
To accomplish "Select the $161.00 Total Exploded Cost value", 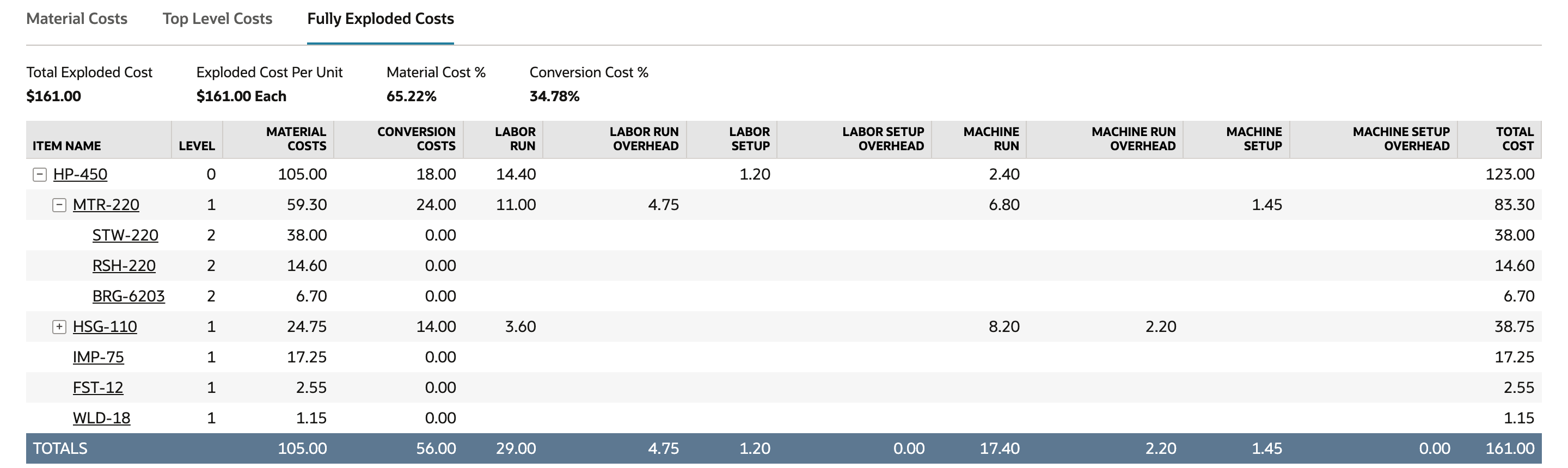I will click(53, 96).
